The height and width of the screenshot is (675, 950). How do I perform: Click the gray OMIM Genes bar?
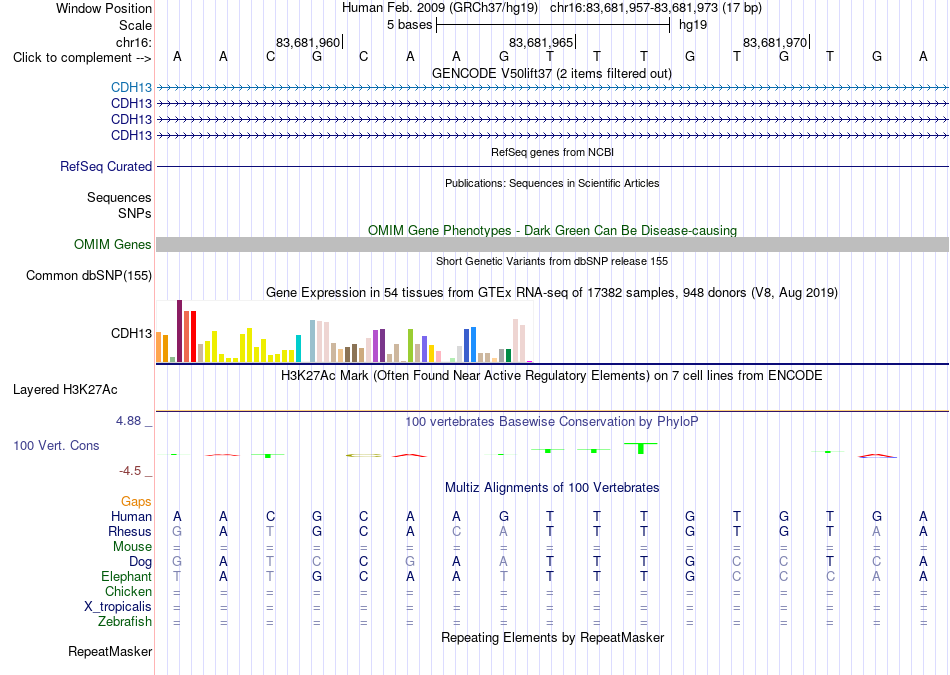coord(552,244)
